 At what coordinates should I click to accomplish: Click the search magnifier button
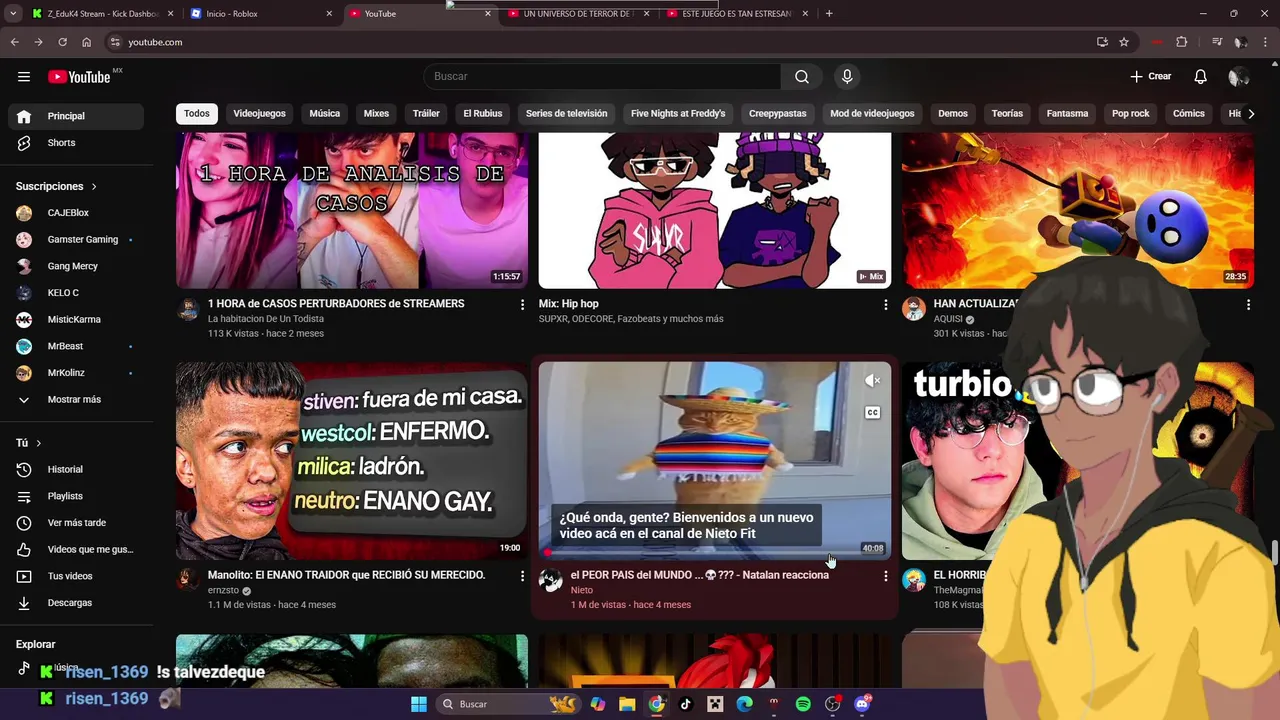coord(802,77)
